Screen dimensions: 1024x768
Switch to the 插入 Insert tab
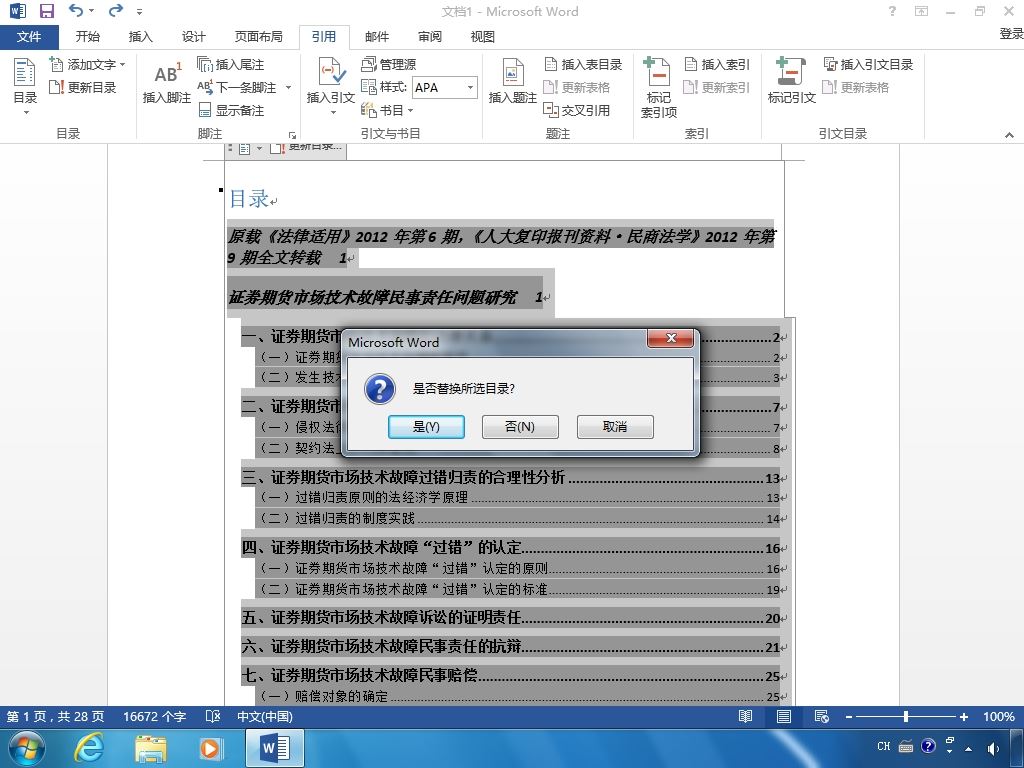click(140, 37)
